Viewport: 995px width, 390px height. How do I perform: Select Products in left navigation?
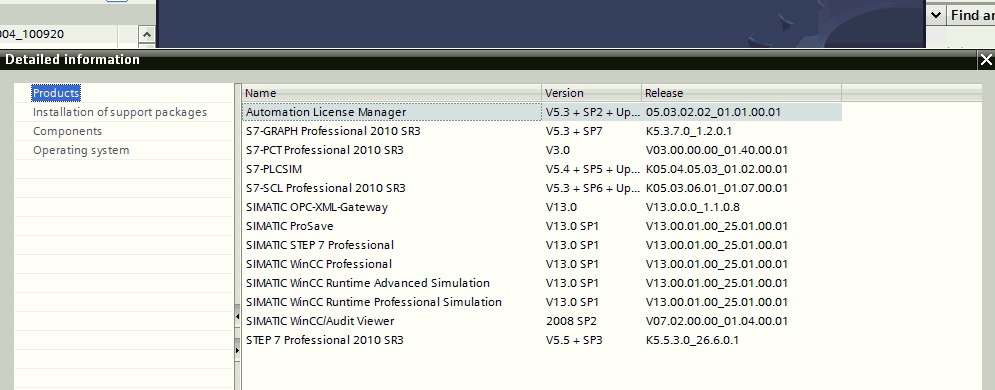[x=56, y=93]
